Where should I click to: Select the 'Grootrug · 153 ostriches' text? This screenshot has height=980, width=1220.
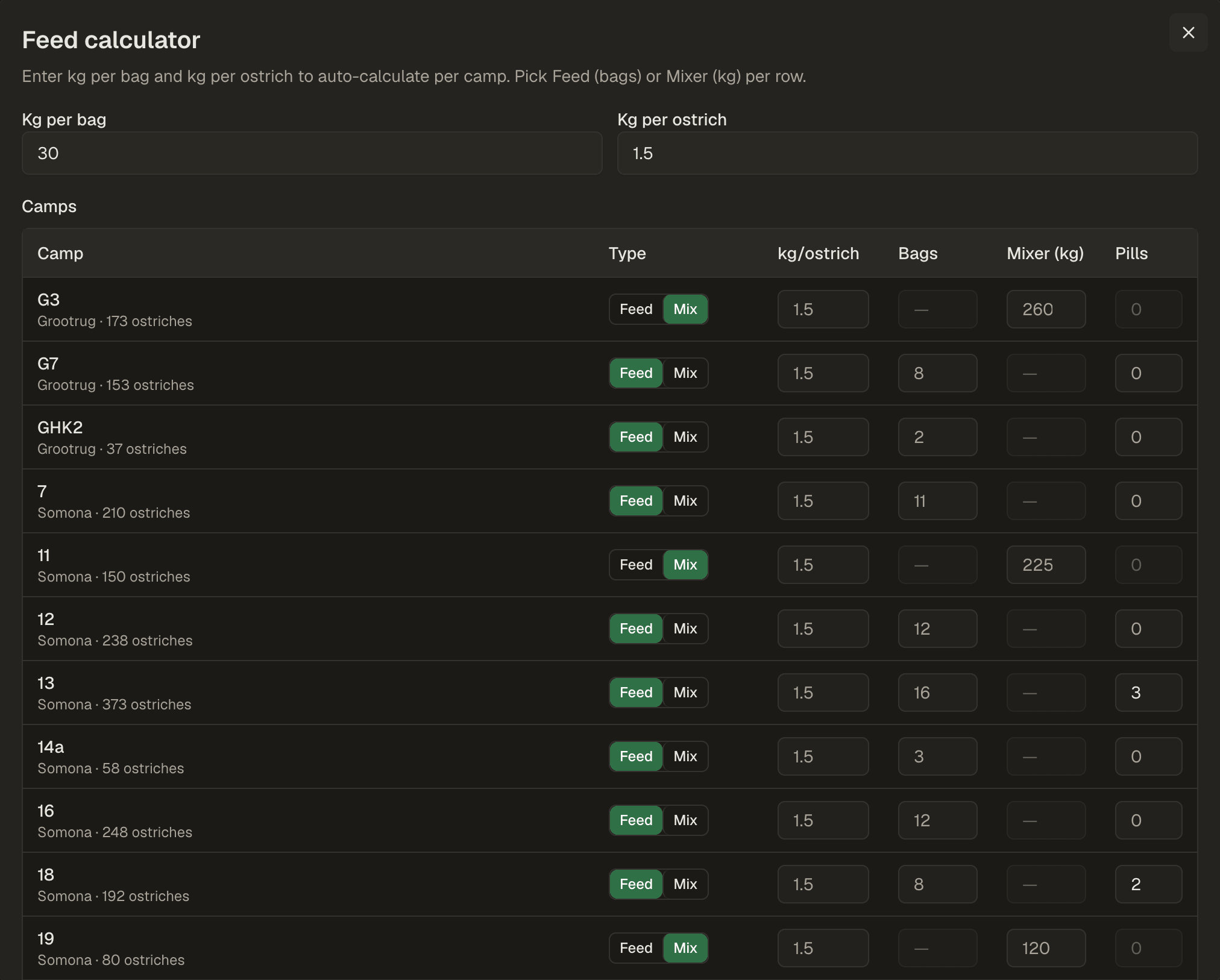[116, 385]
